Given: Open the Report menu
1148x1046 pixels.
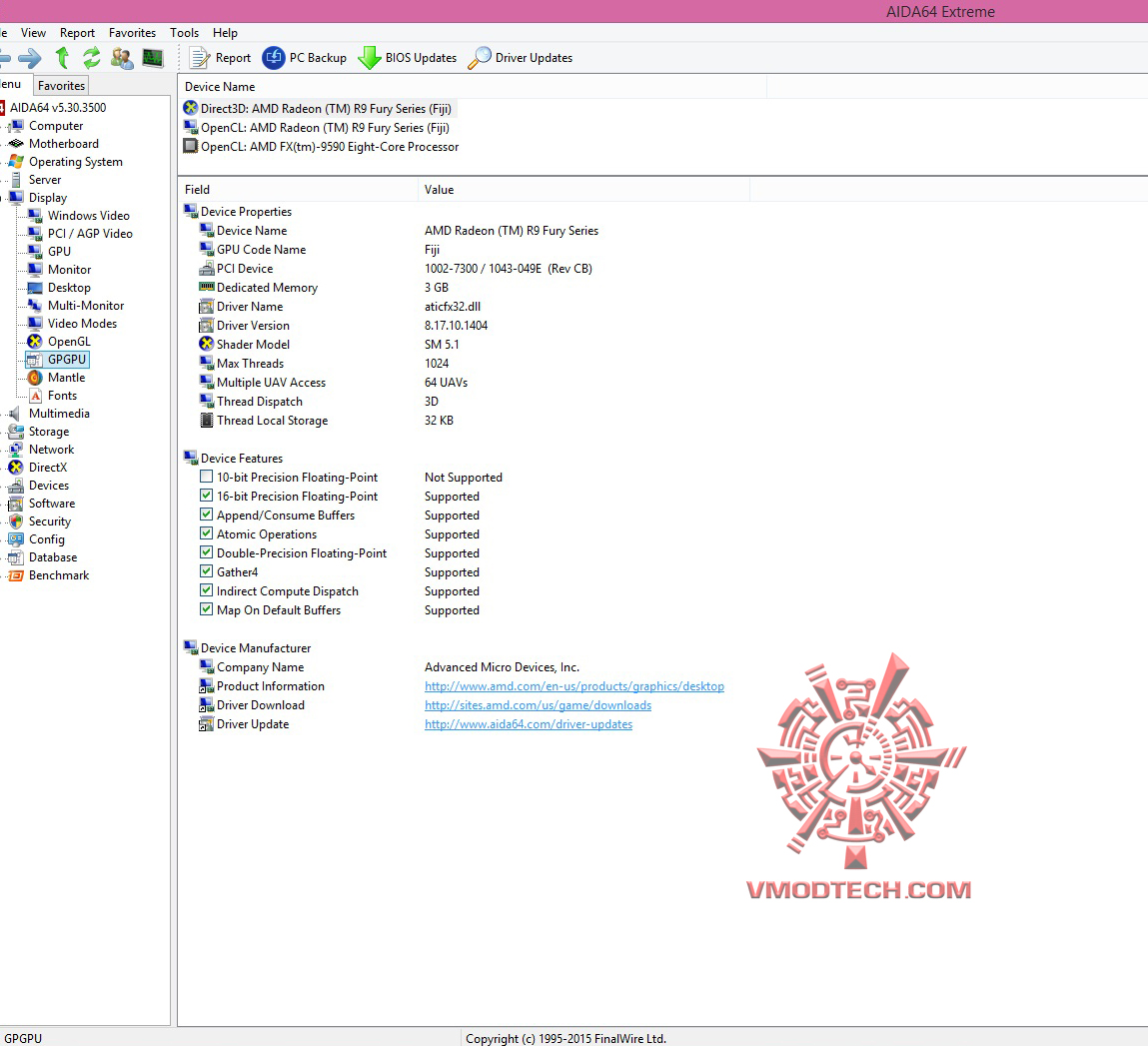Looking at the screenshot, I should (78, 33).
